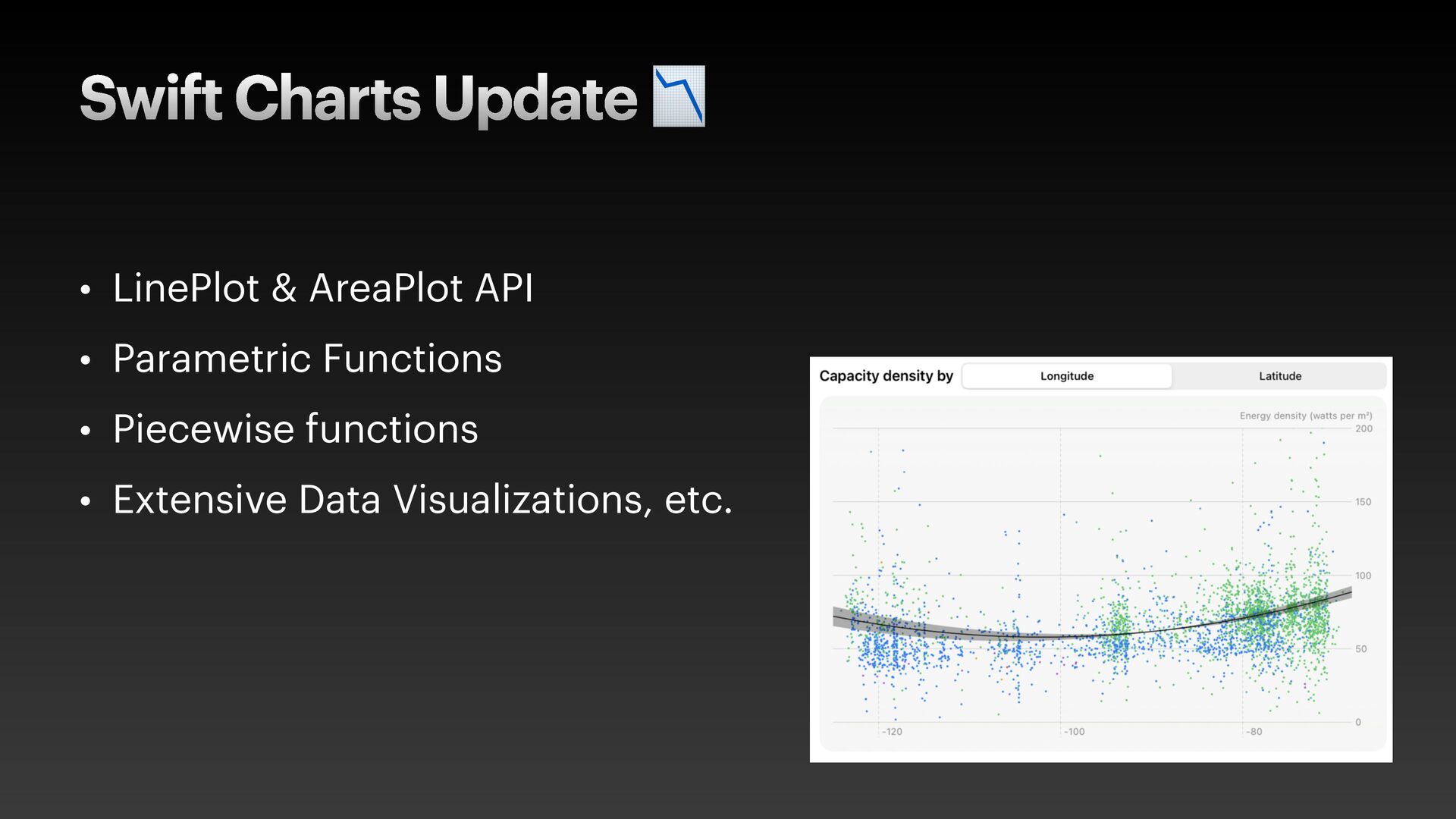Click the downward chart emoji icon
The width and height of the screenshot is (1456, 819).
click(679, 96)
